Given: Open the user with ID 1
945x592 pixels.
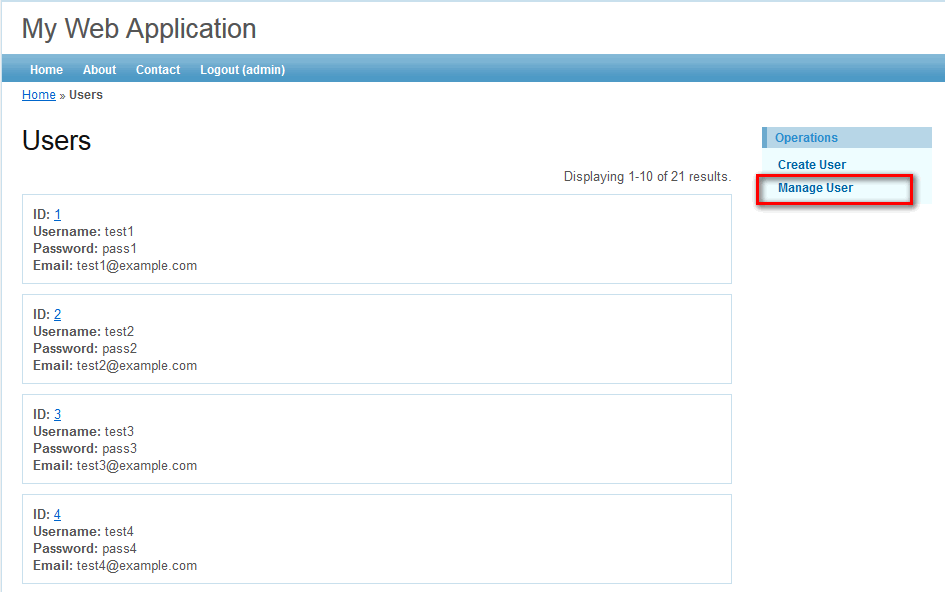Looking at the screenshot, I should coord(57,215).
